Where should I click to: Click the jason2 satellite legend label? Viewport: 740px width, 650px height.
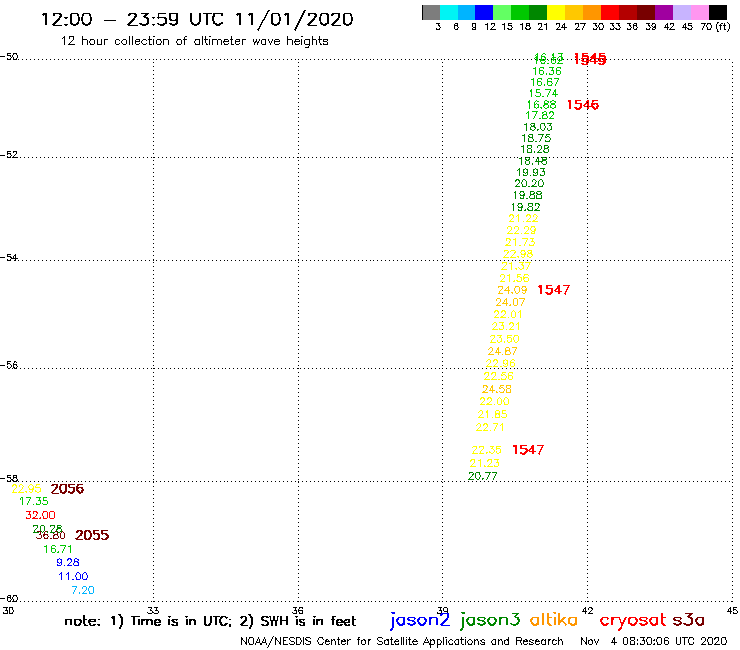[x=420, y=620]
